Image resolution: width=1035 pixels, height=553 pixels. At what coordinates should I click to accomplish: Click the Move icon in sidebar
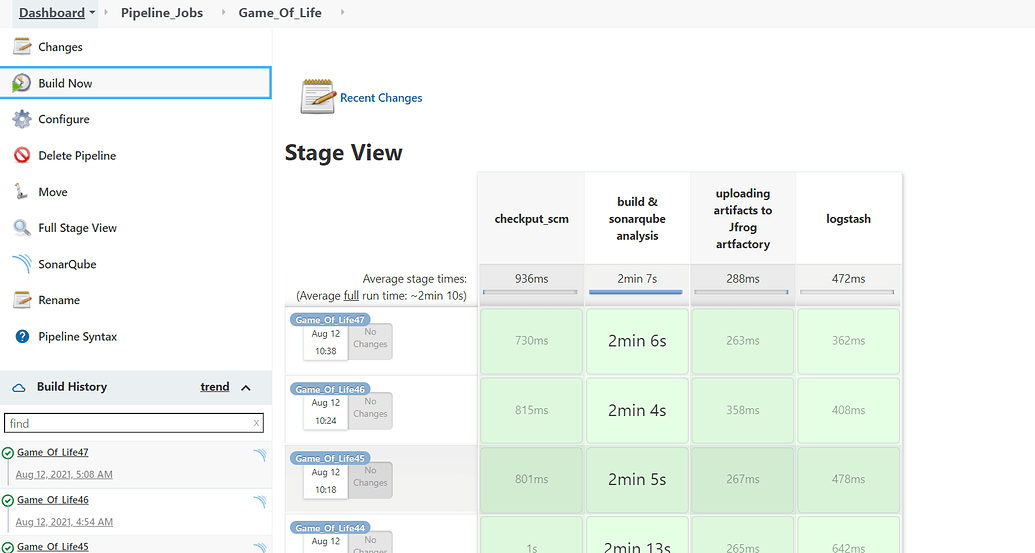(21, 192)
